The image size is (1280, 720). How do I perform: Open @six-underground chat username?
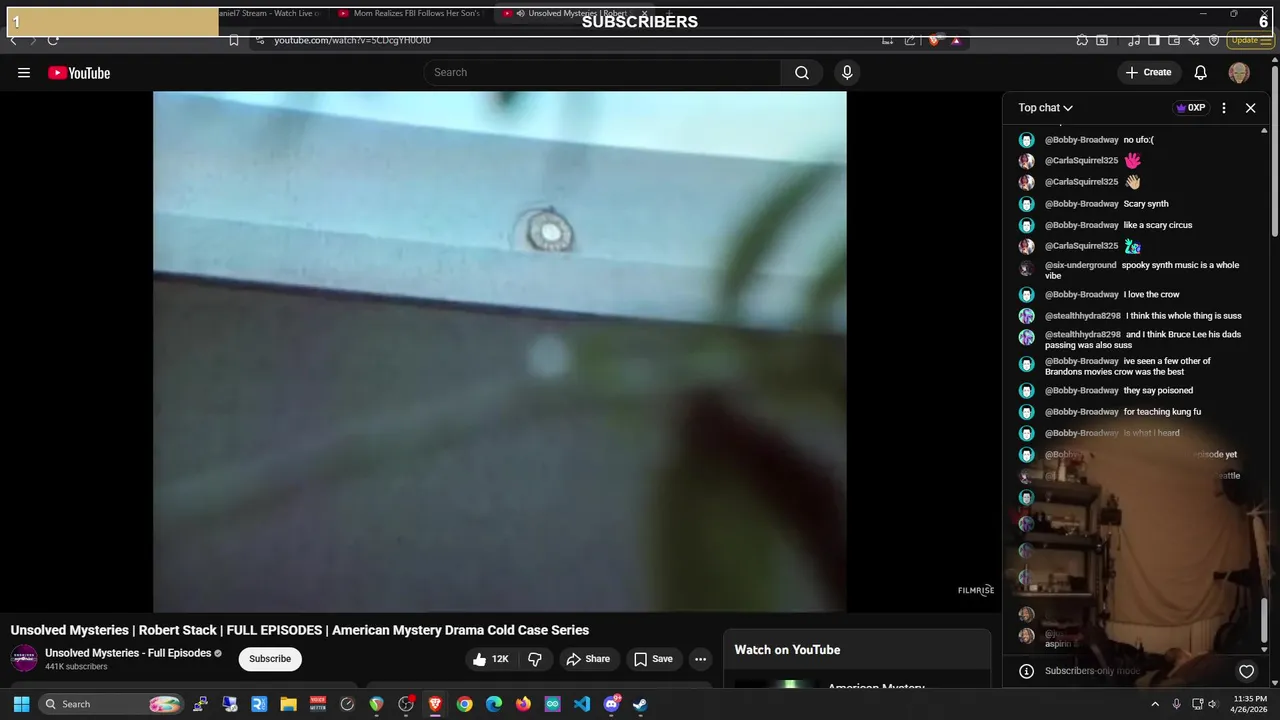click(x=1081, y=265)
